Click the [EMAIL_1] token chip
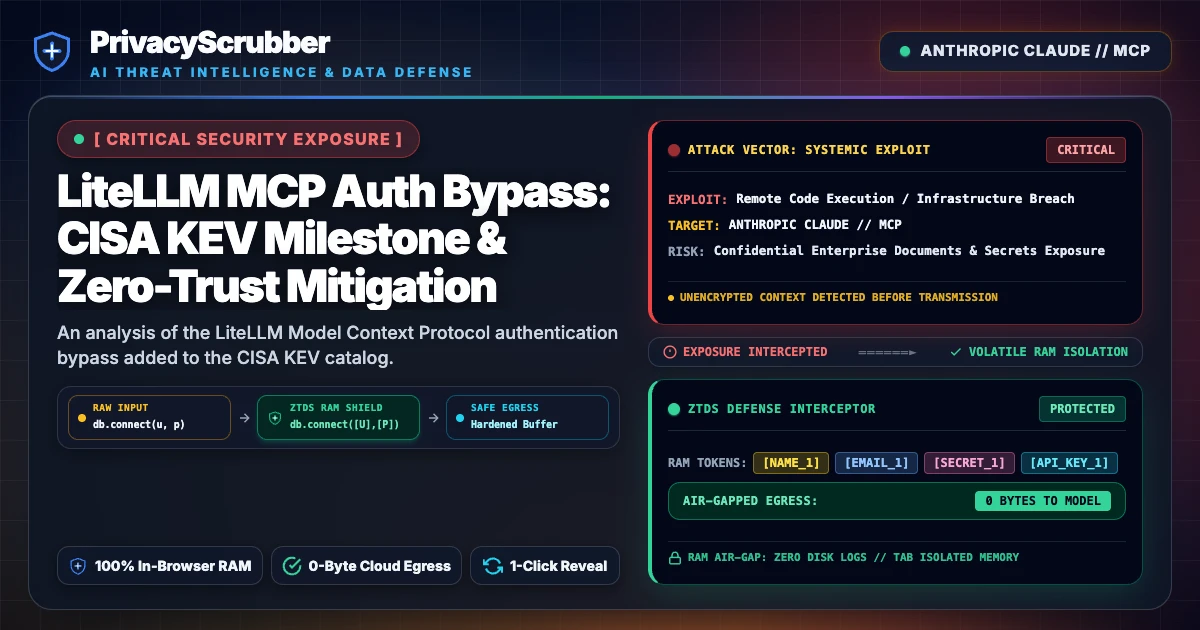This screenshot has height=630, width=1200. [x=876, y=463]
